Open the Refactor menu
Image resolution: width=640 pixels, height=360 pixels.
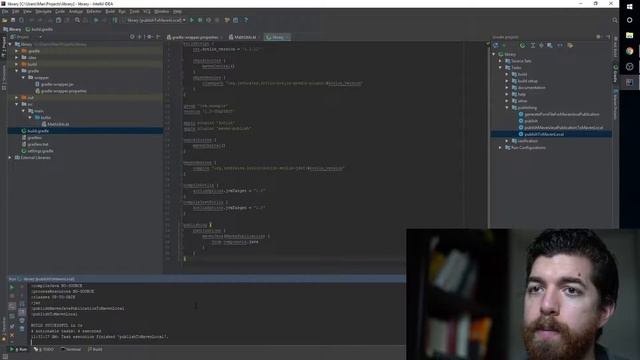pyautogui.click(x=93, y=11)
